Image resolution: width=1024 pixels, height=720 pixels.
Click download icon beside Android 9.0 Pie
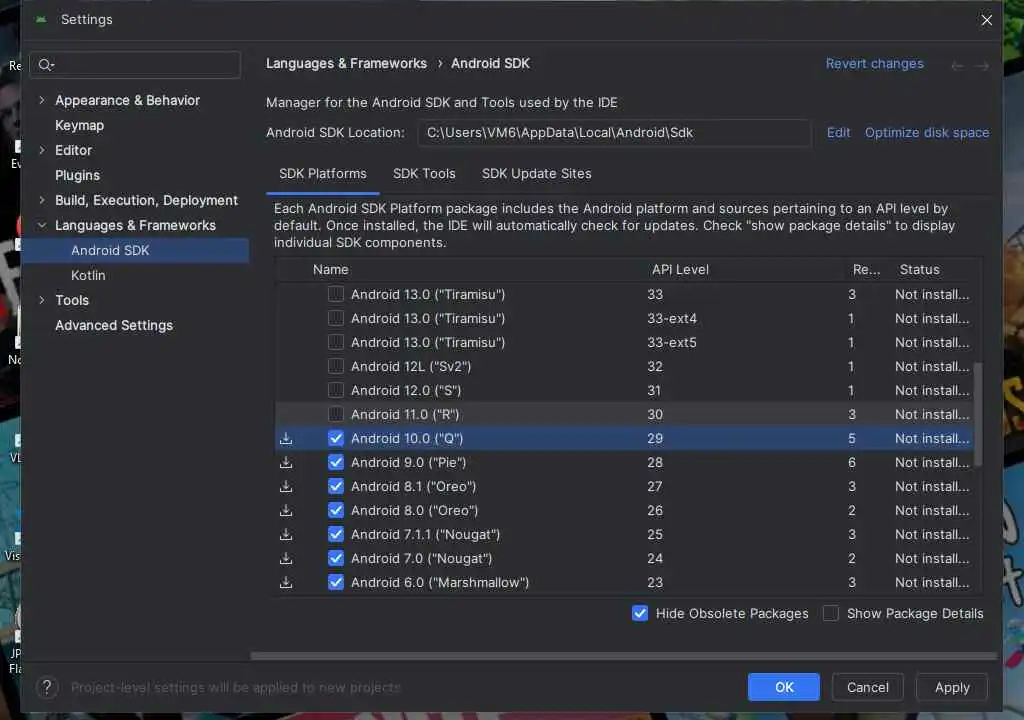(286, 463)
